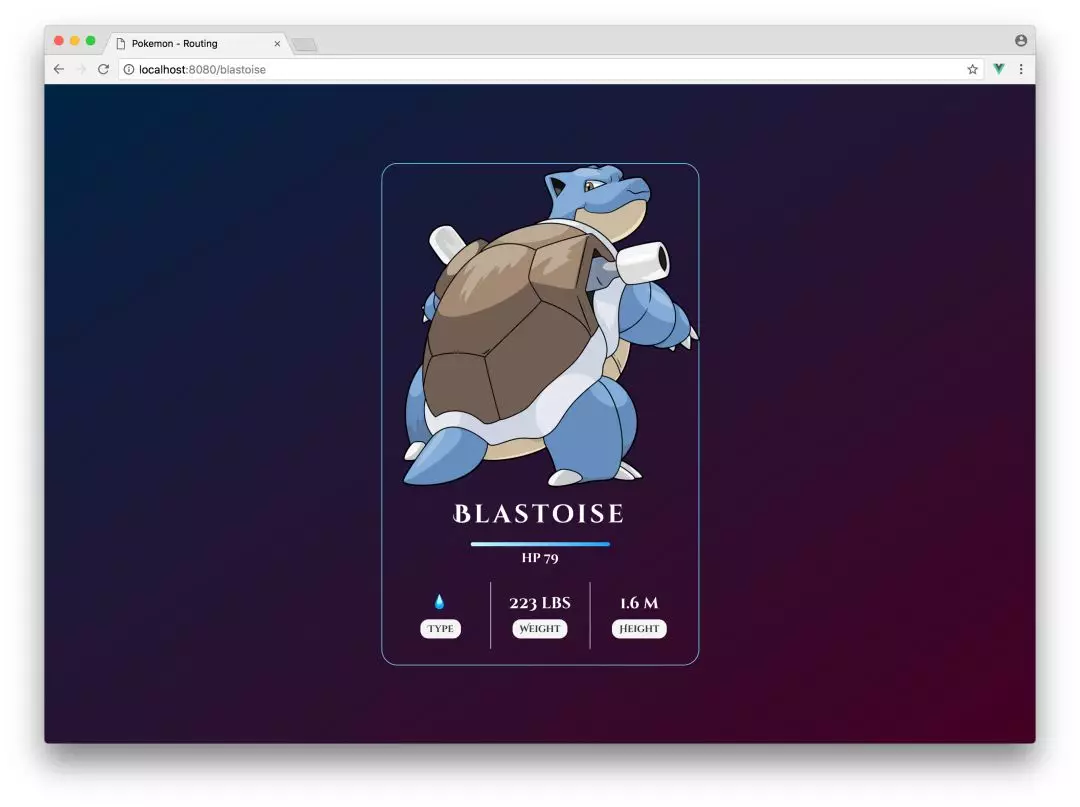Go back using the browser back arrow
The height and width of the screenshot is (807, 1080).
[x=59, y=69]
